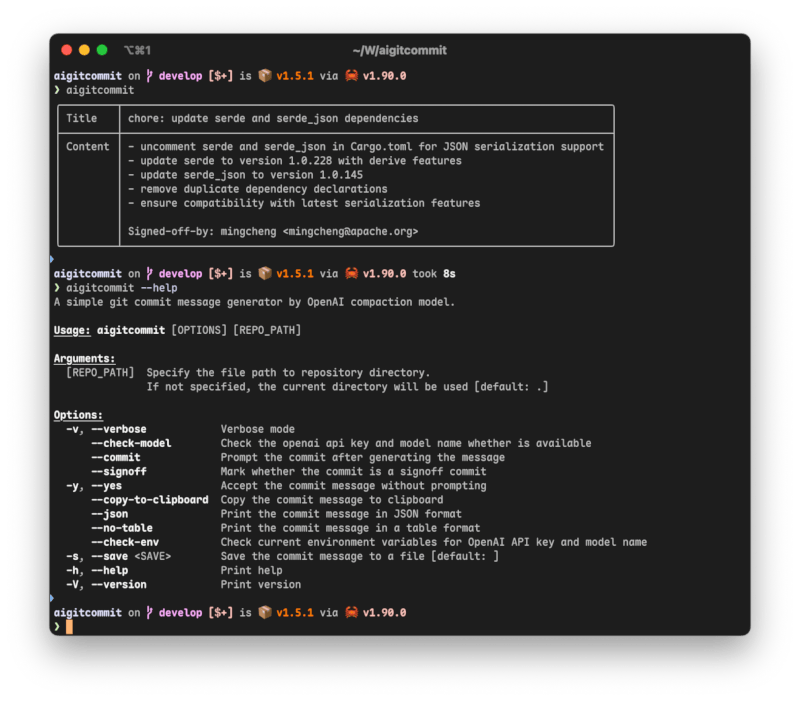Click the yellow minimize window button
800x701 pixels.
coord(84,50)
